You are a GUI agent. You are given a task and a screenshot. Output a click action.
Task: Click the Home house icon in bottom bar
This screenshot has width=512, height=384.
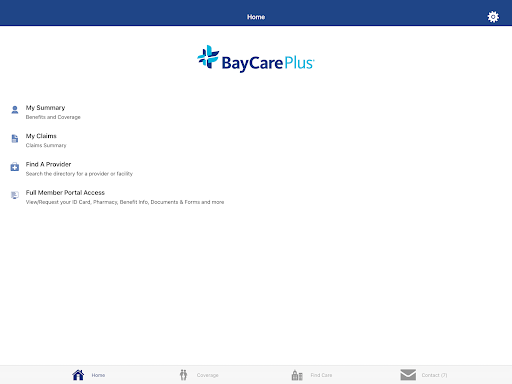click(78, 375)
